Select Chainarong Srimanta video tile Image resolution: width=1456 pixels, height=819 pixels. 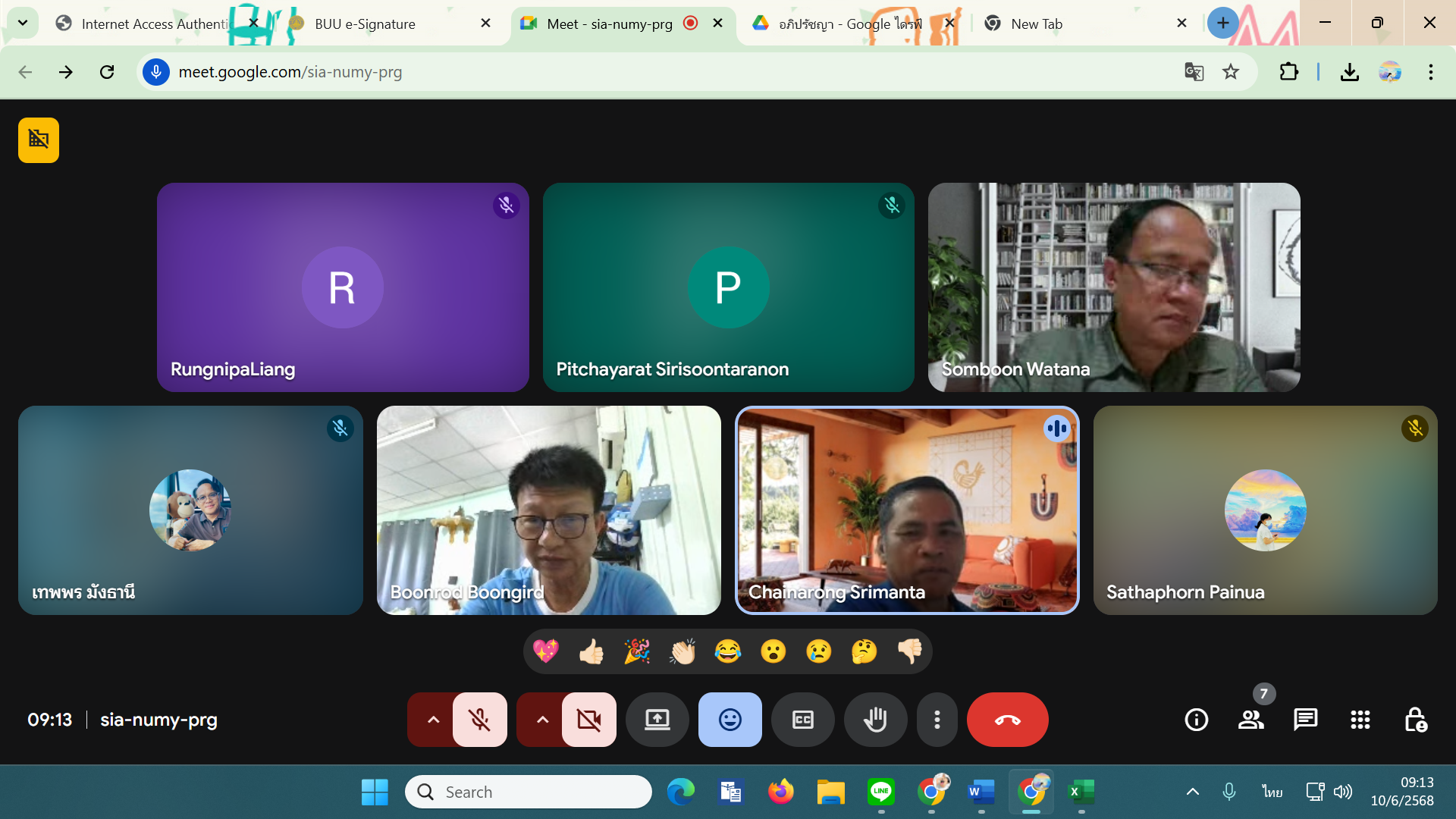coord(907,510)
